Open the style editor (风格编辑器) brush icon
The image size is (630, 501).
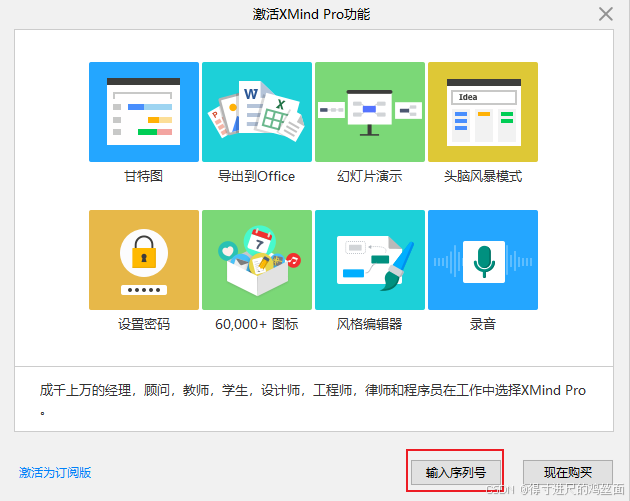tap(370, 260)
